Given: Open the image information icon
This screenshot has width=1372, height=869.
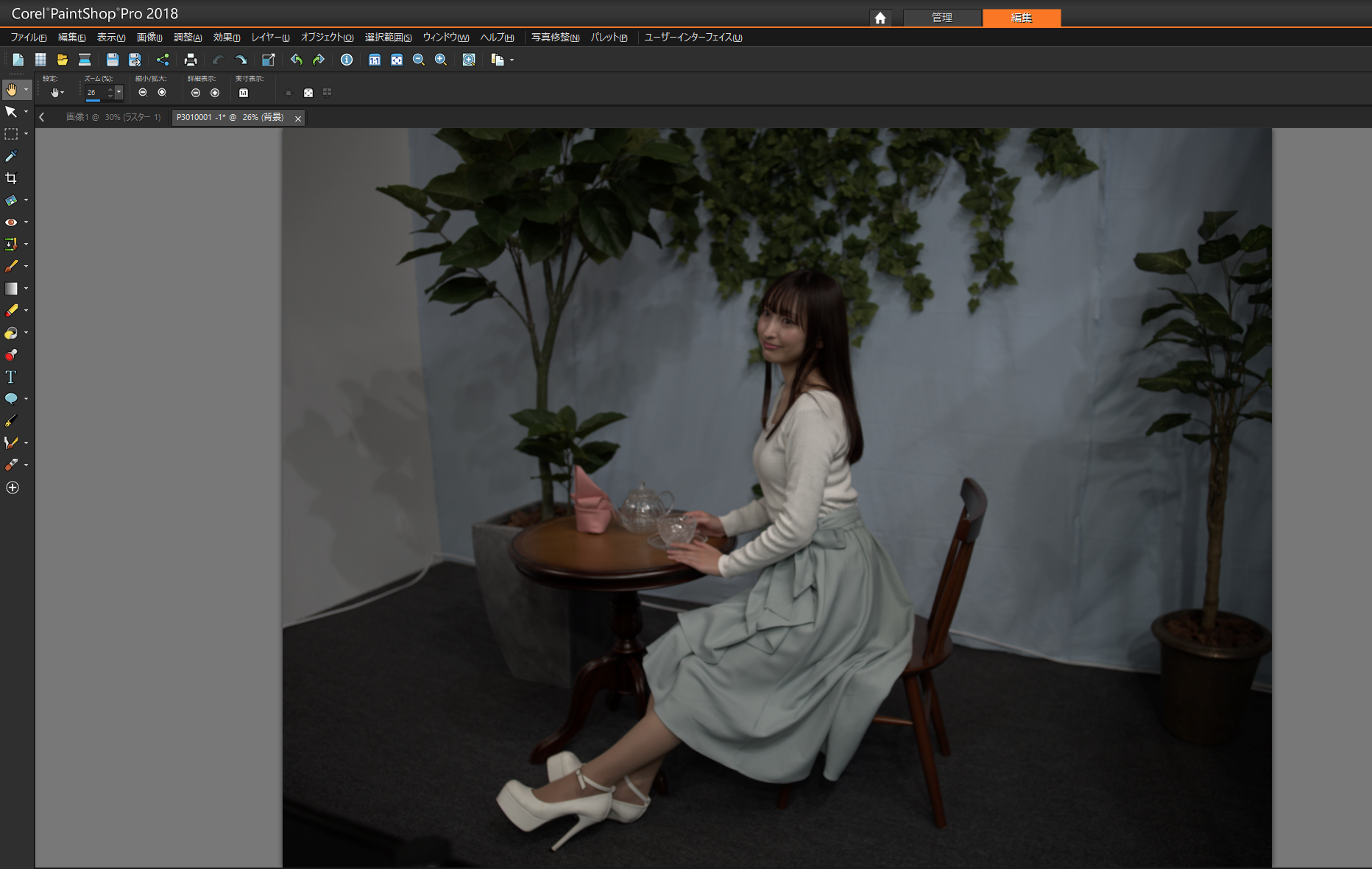Looking at the screenshot, I should click(x=347, y=60).
